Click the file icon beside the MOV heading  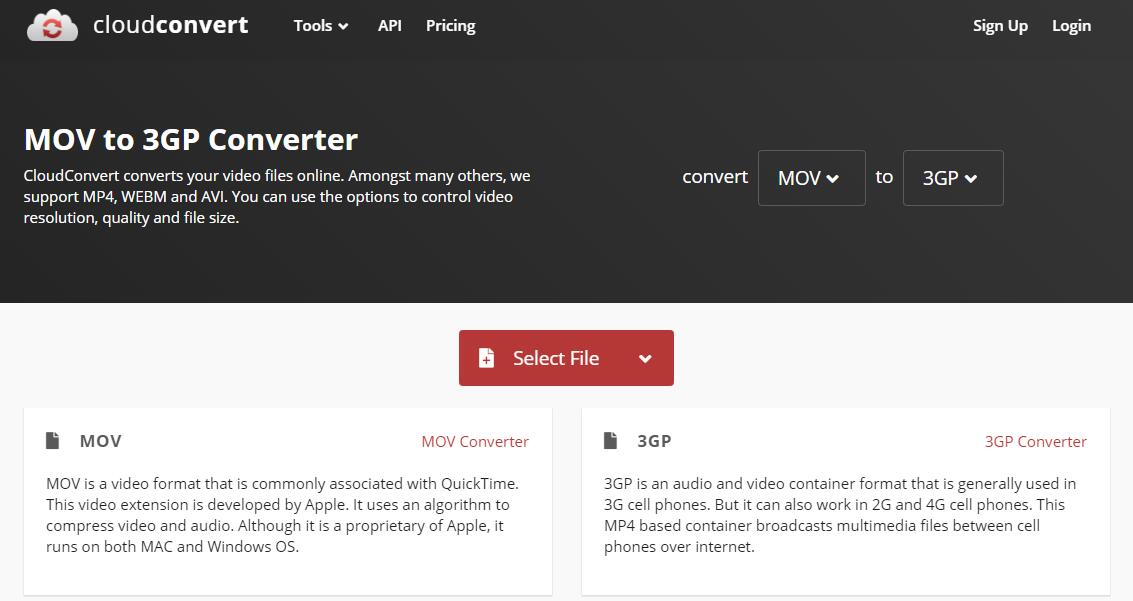pos(53,441)
